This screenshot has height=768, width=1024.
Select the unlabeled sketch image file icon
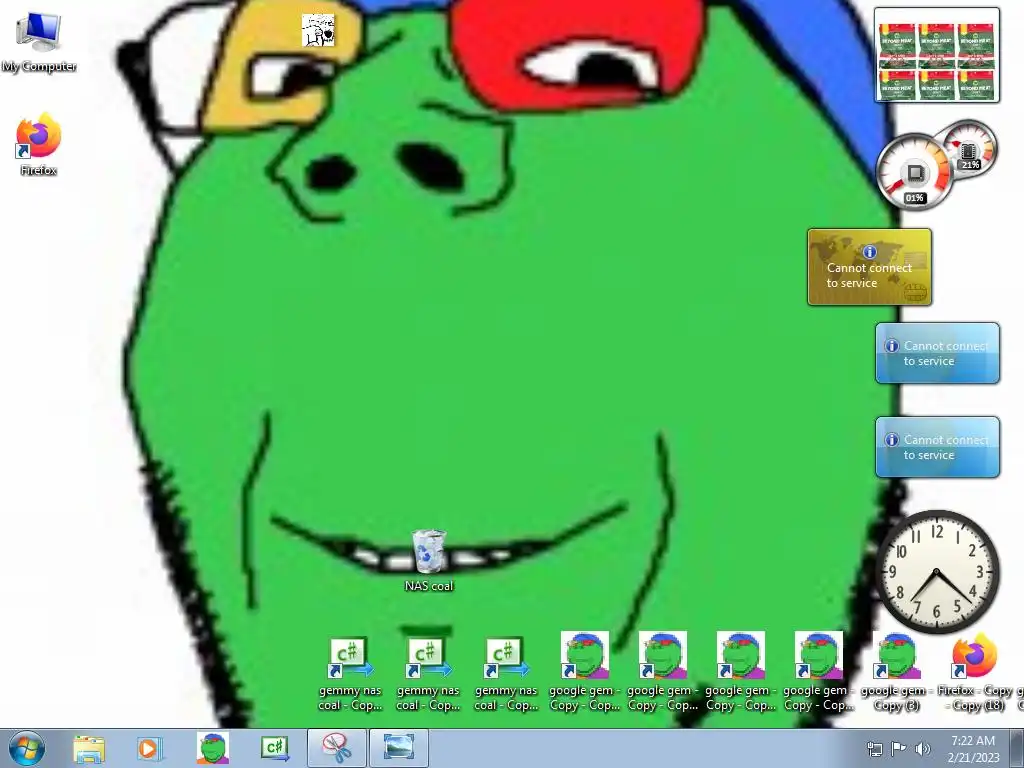318,31
